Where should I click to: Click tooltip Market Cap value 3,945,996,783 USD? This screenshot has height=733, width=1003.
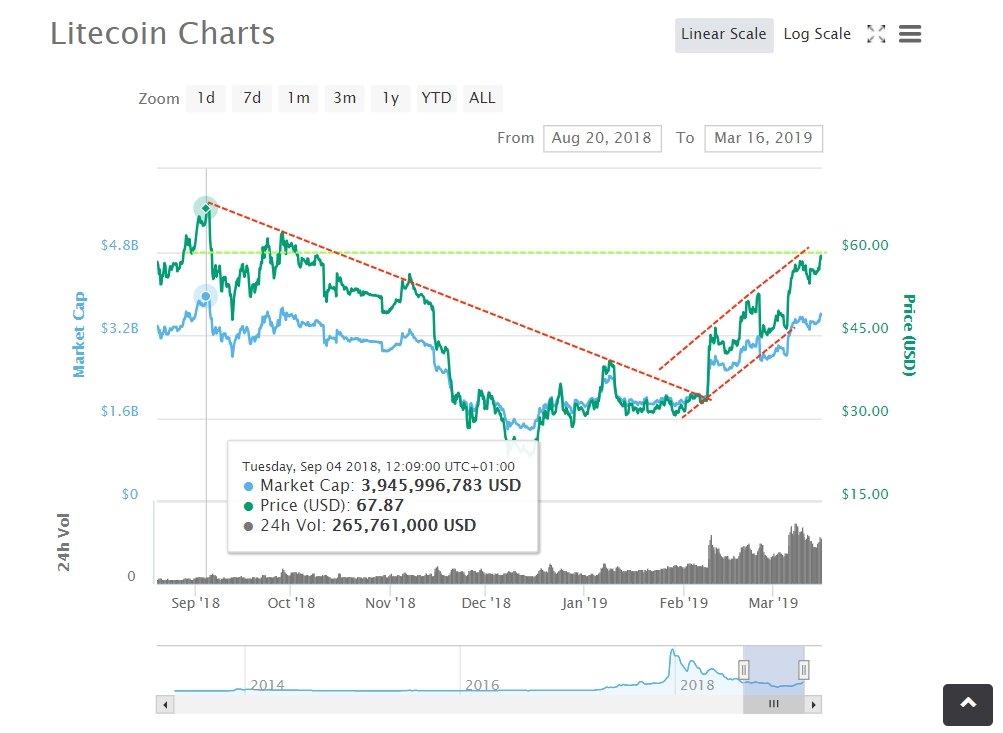point(441,485)
